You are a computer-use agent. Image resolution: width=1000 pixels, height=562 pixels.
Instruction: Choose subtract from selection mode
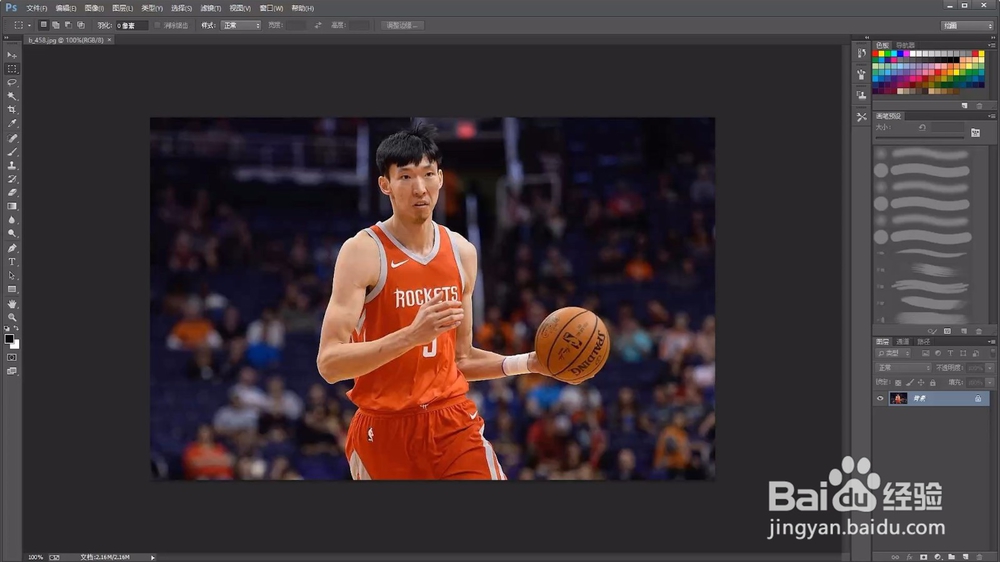point(68,26)
